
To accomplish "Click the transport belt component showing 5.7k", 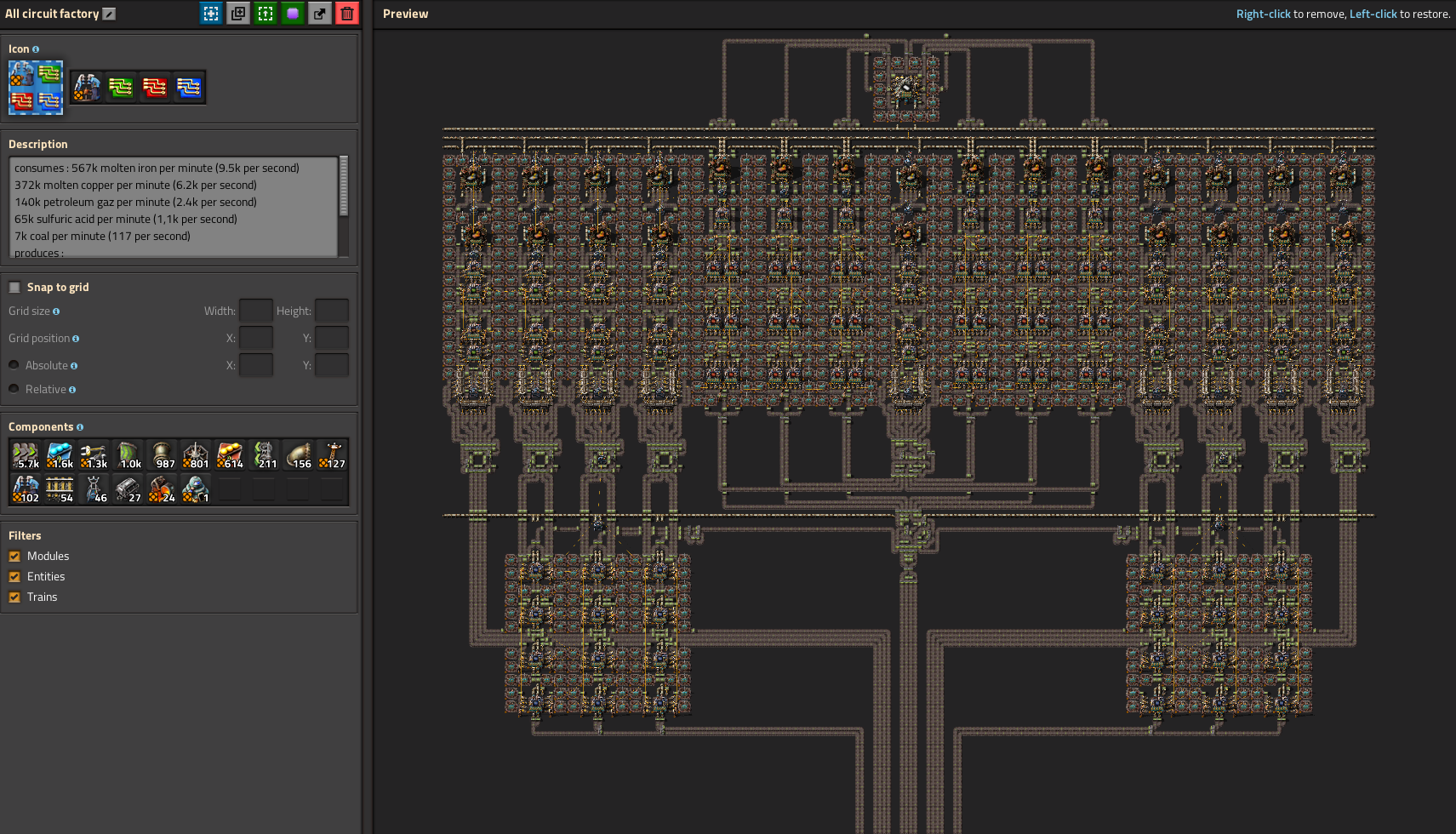I will click(26, 455).
